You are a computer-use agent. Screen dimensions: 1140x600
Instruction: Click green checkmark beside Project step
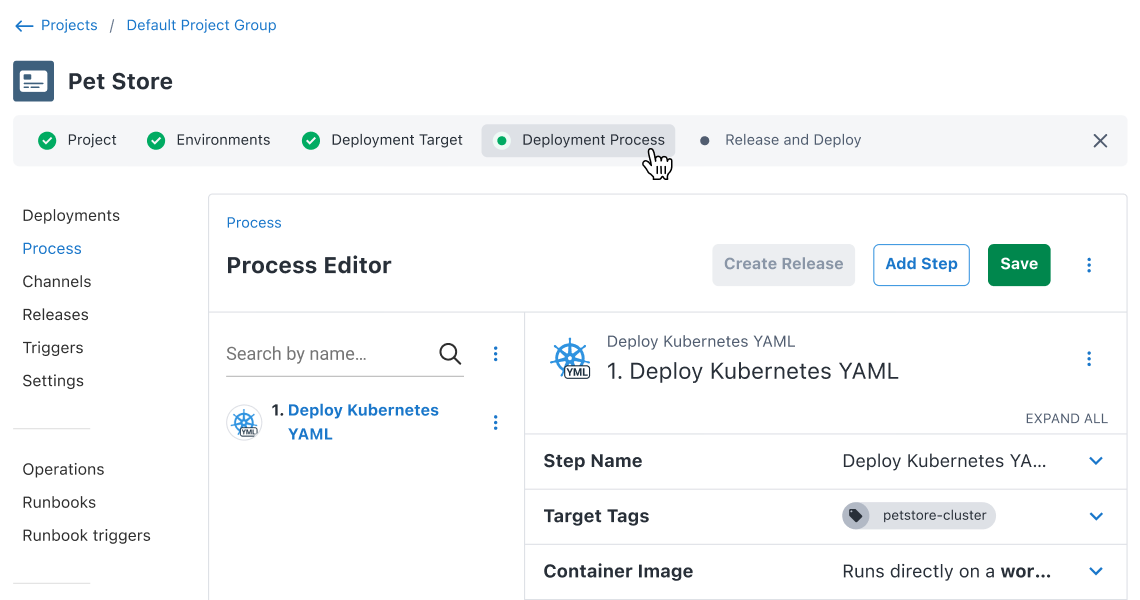(47, 140)
